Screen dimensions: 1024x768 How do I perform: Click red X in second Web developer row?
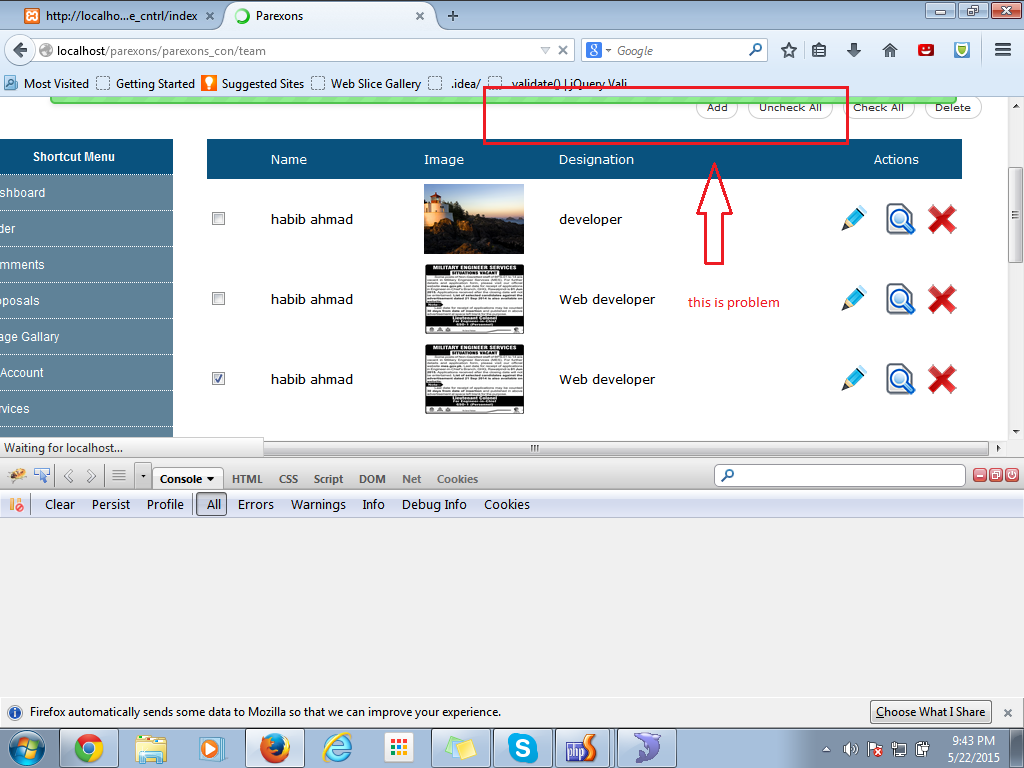coord(942,299)
